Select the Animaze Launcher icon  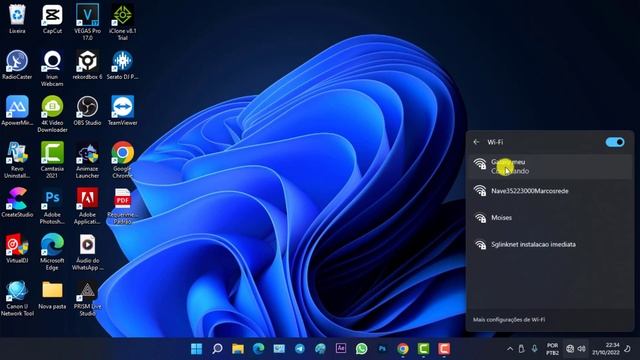(x=87, y=160)
